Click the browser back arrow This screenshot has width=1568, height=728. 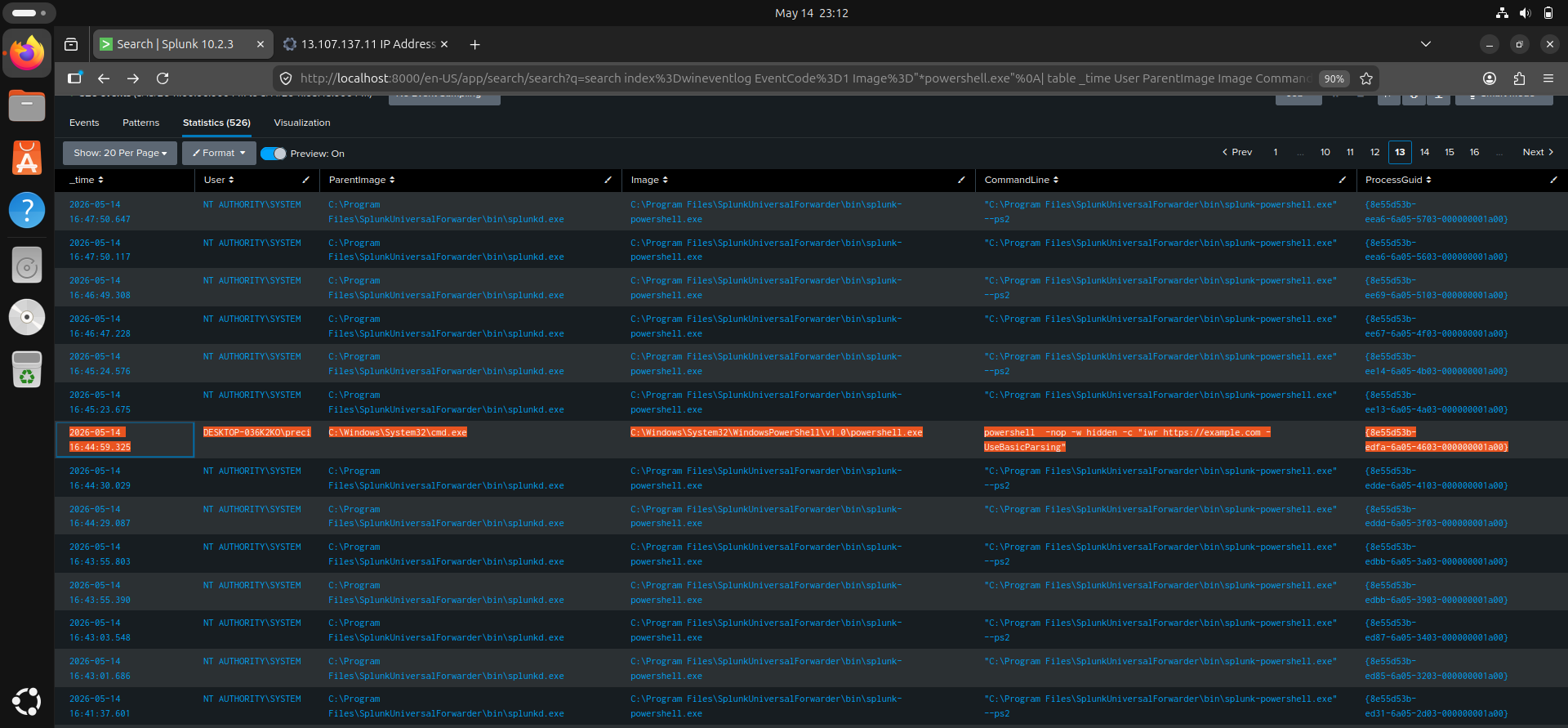[104, 78]
